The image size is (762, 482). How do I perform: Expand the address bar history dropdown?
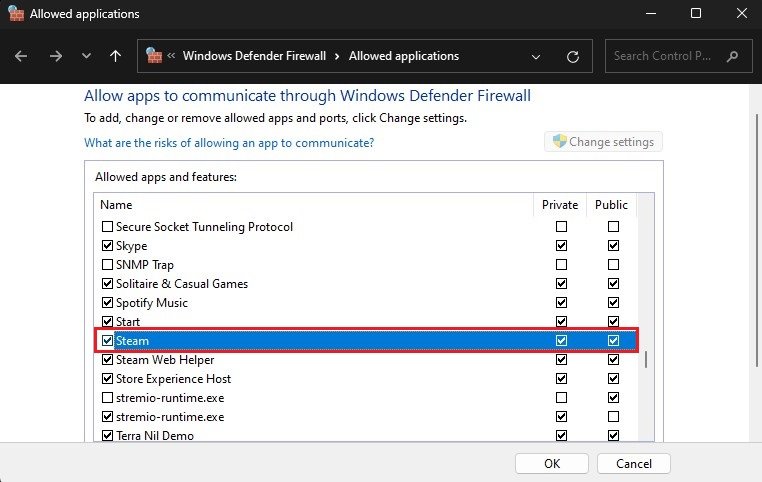click(x=537, y=57)
